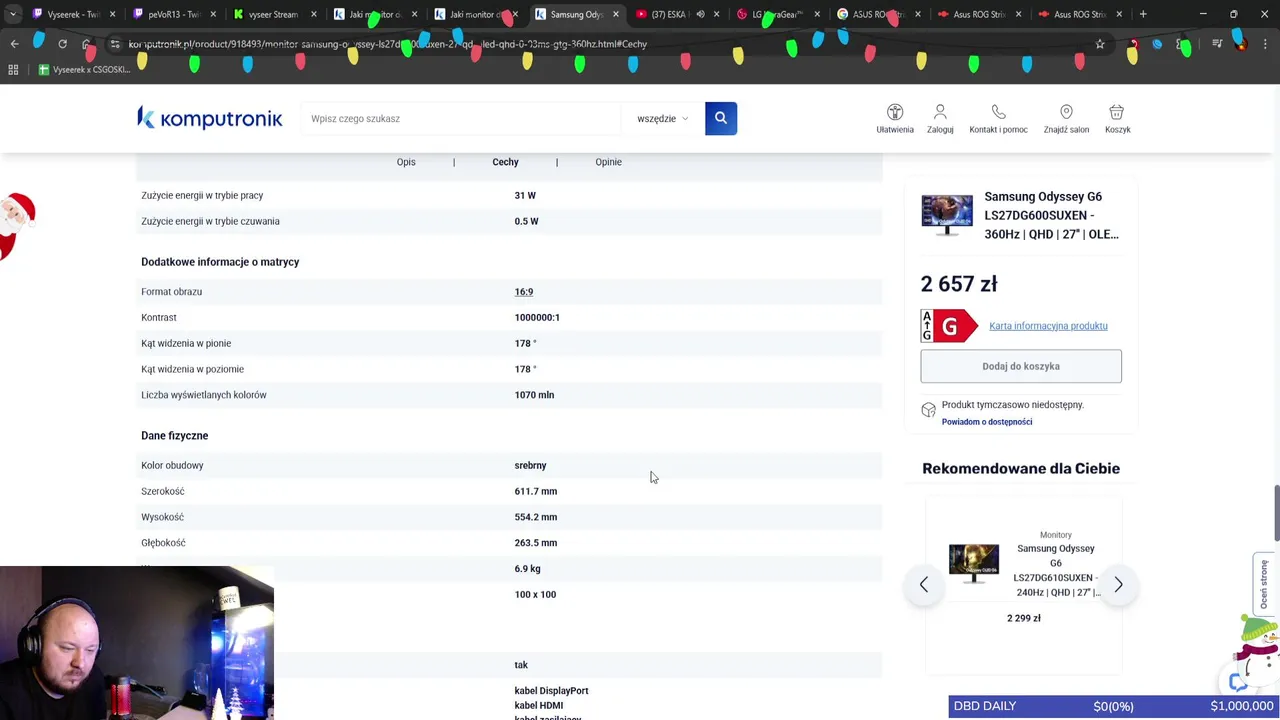Select the 2 657 zł price
Screen dimensions: 1280x720
tap(959, 284)
